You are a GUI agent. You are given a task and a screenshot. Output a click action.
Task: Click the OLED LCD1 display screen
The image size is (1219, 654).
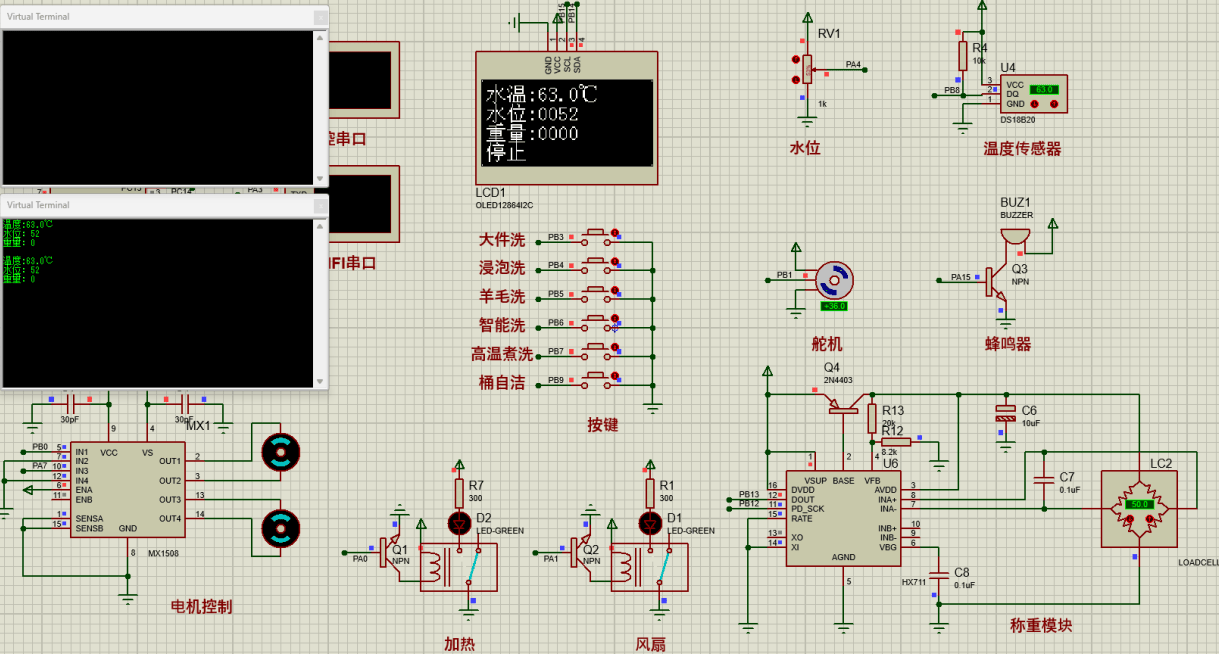click(566, 123)
